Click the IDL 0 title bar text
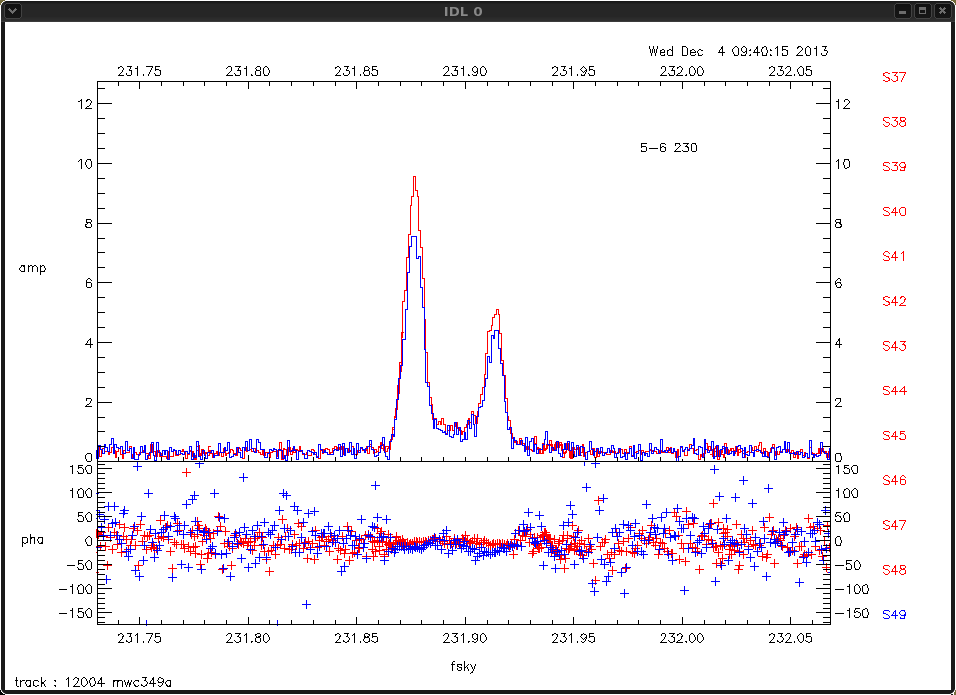 point(478,10)
